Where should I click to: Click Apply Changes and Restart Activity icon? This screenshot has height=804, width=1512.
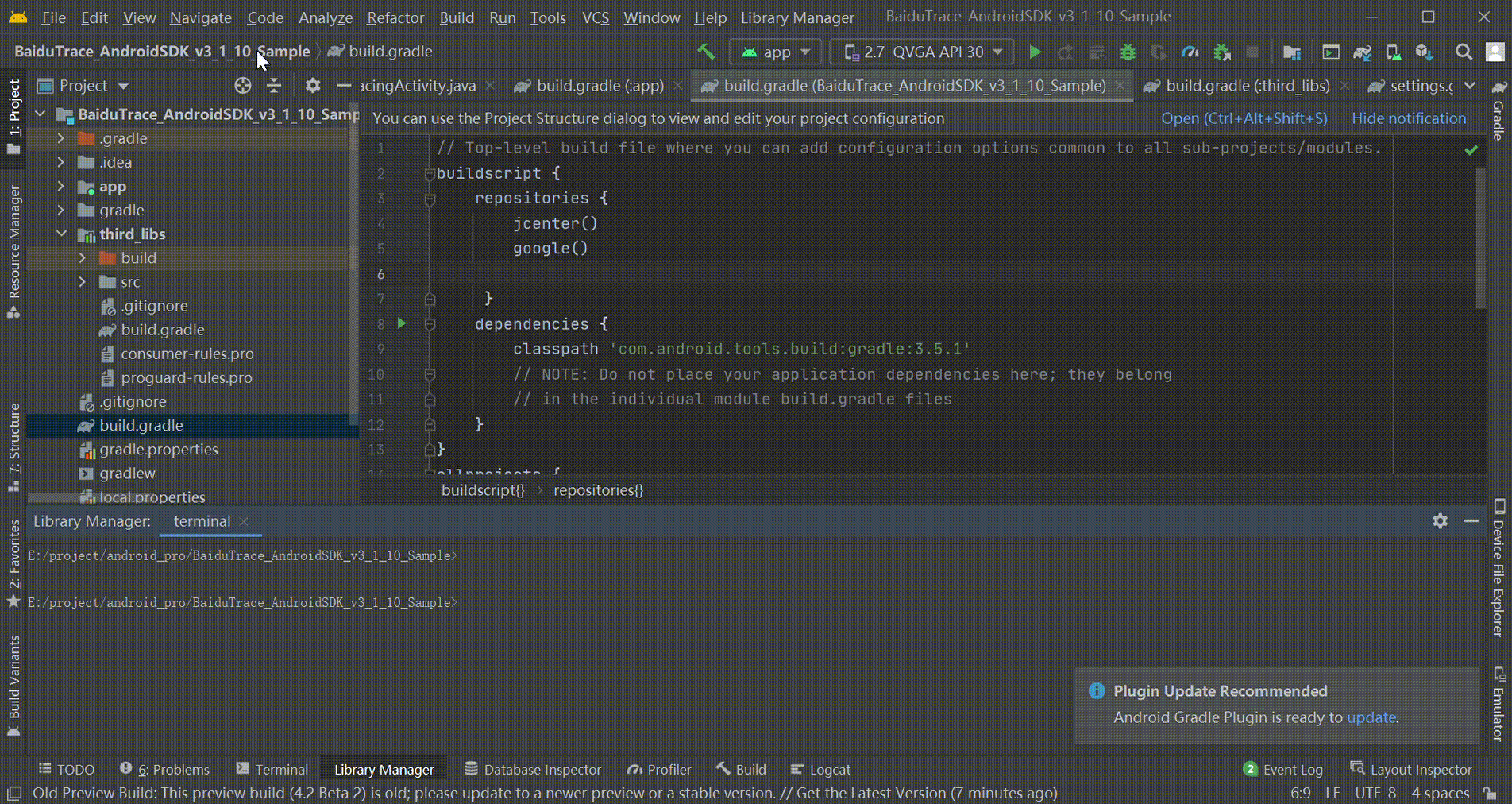pyautogui.click(x=1066, y=52)
